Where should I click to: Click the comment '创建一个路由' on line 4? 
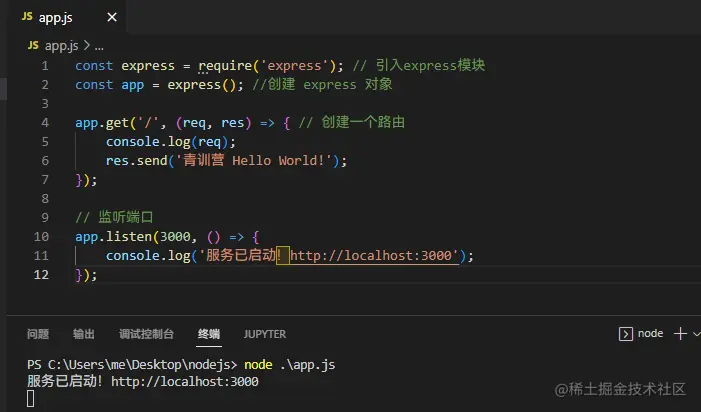tap(363, 122)
